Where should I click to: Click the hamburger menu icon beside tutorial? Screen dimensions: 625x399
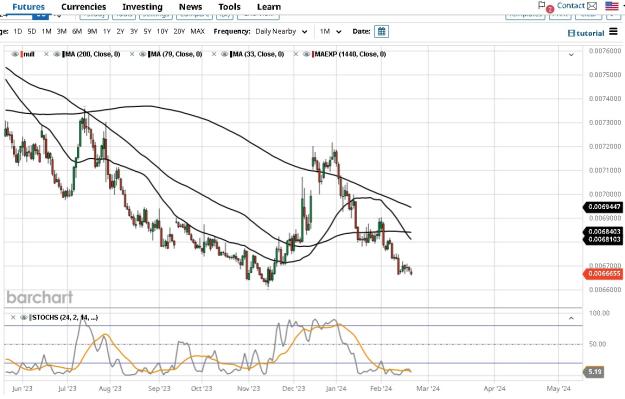(x=613, y=31)
